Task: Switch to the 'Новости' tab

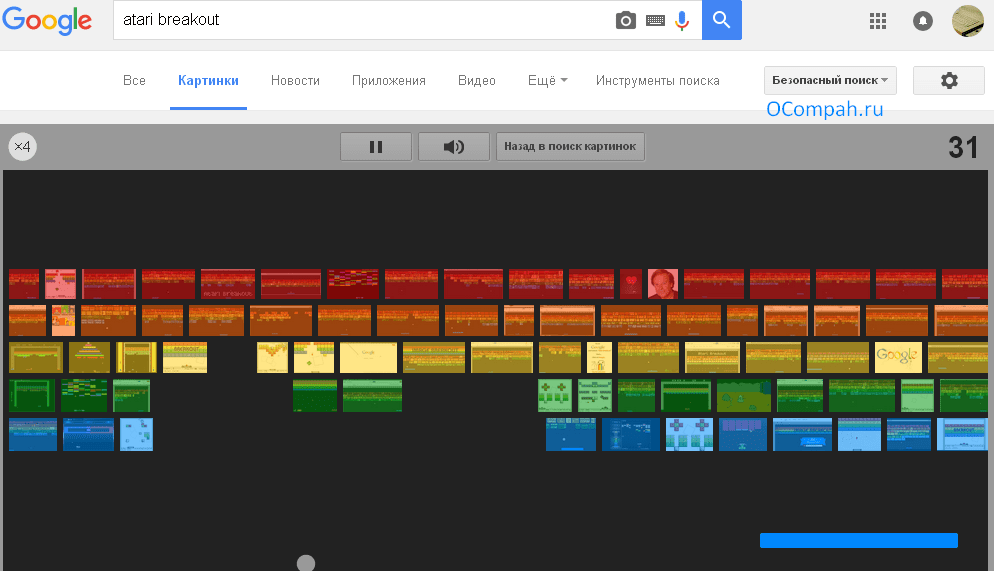Action: click(x=295, y=80)
